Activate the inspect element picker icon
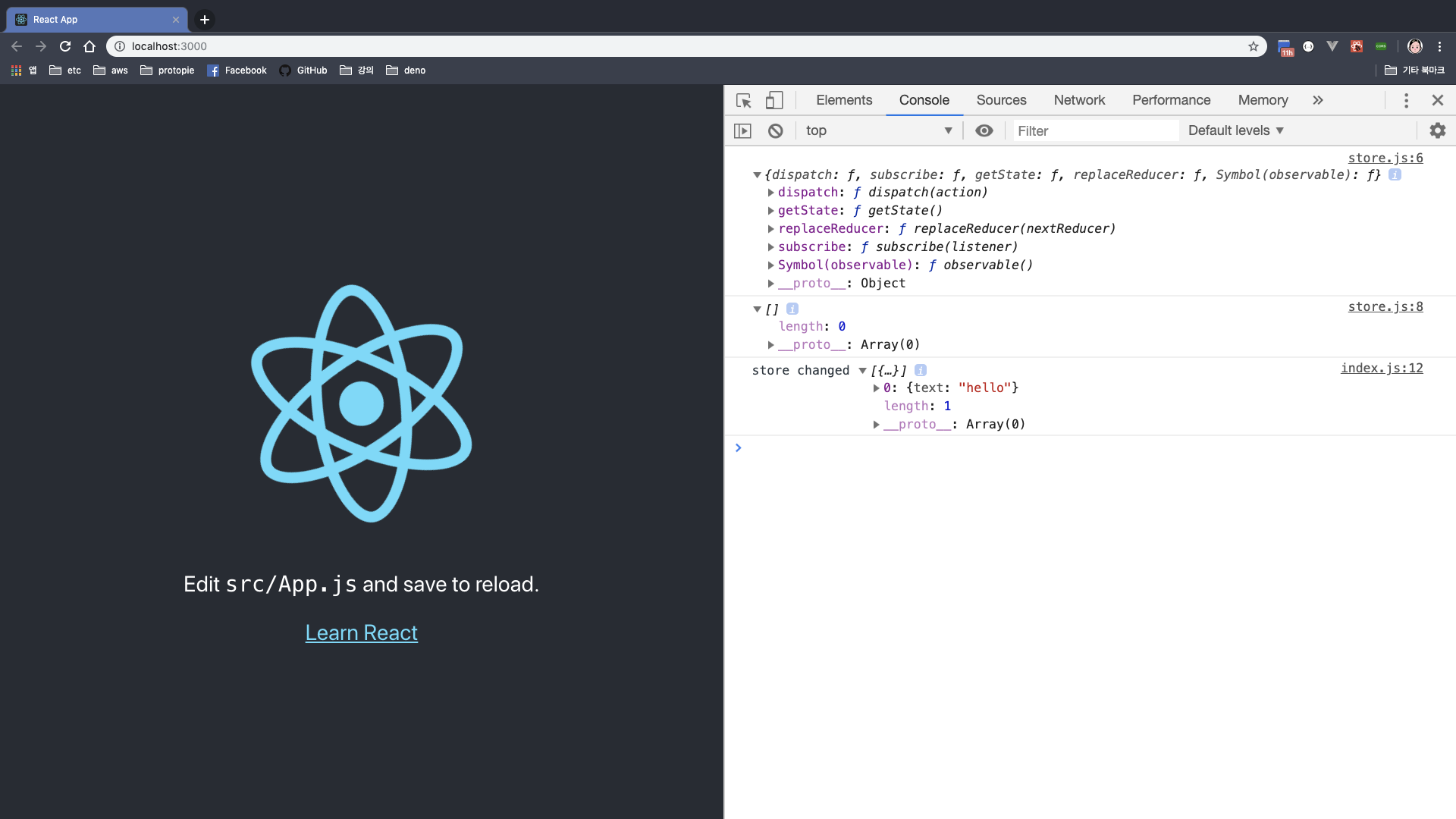Screen dimensions: 1456x819 [743, 100]
